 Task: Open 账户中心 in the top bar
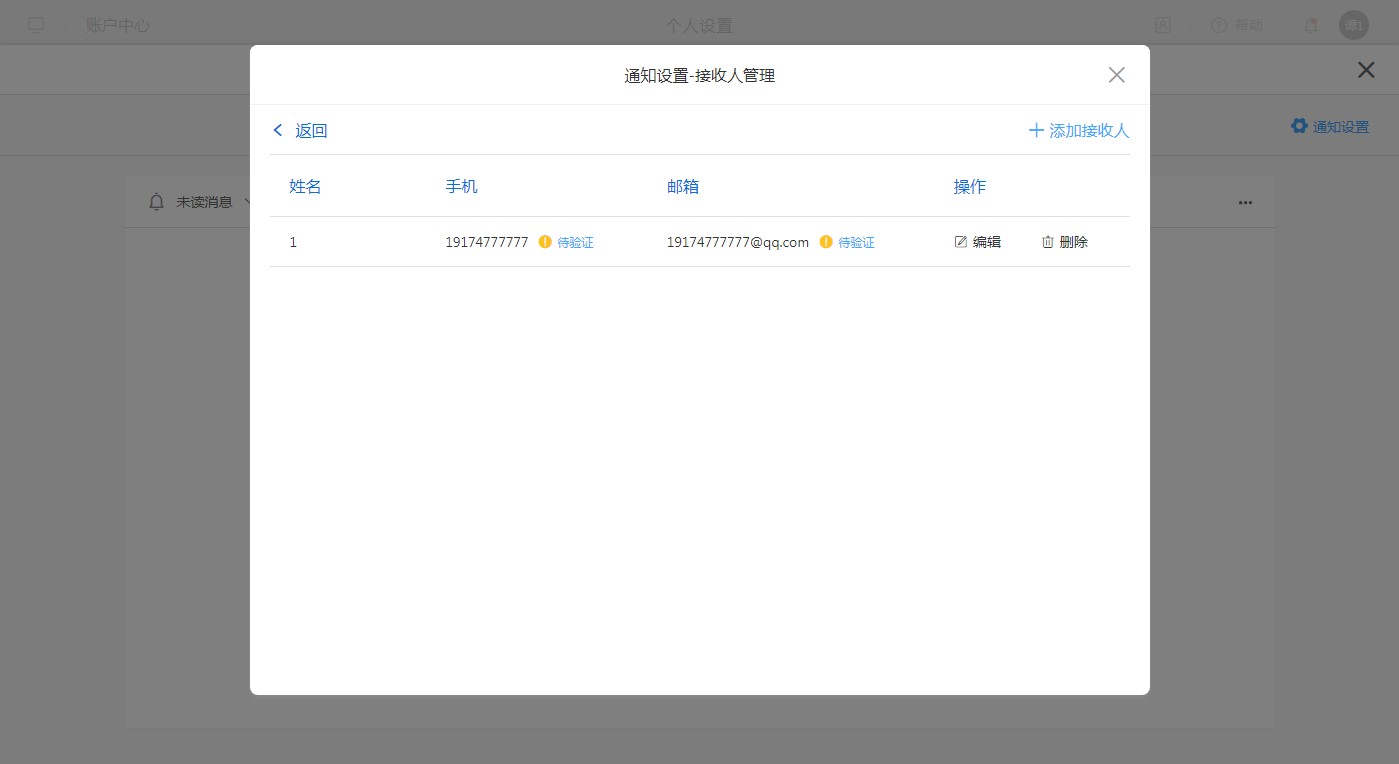point(118,26)
